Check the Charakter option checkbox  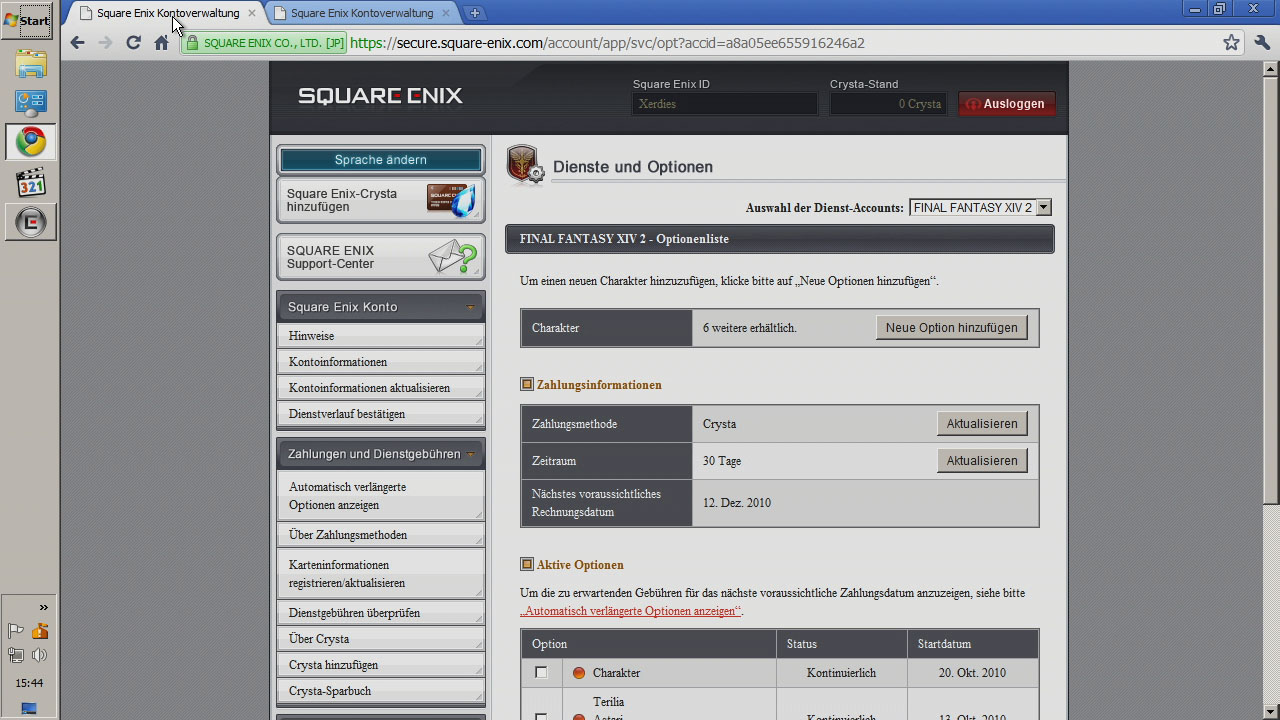pos(541,673)
